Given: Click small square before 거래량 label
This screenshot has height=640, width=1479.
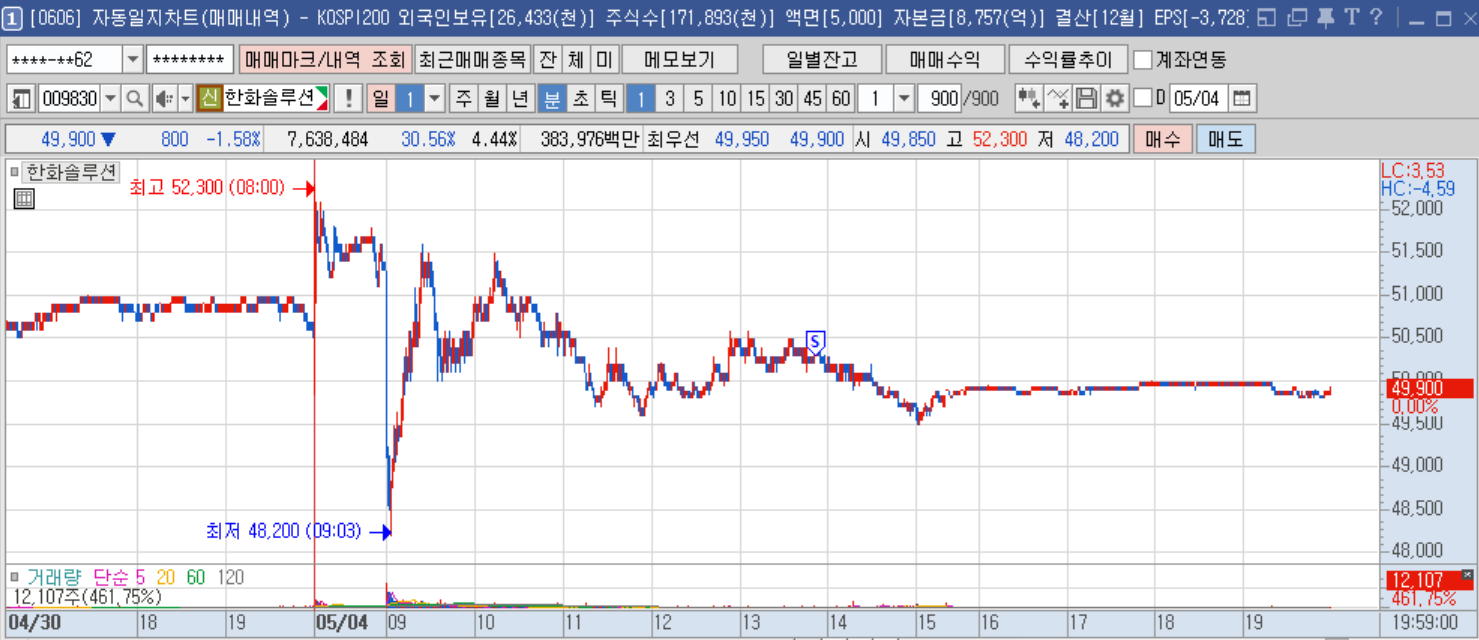Looking at the screenshot, I should point(14,577).
